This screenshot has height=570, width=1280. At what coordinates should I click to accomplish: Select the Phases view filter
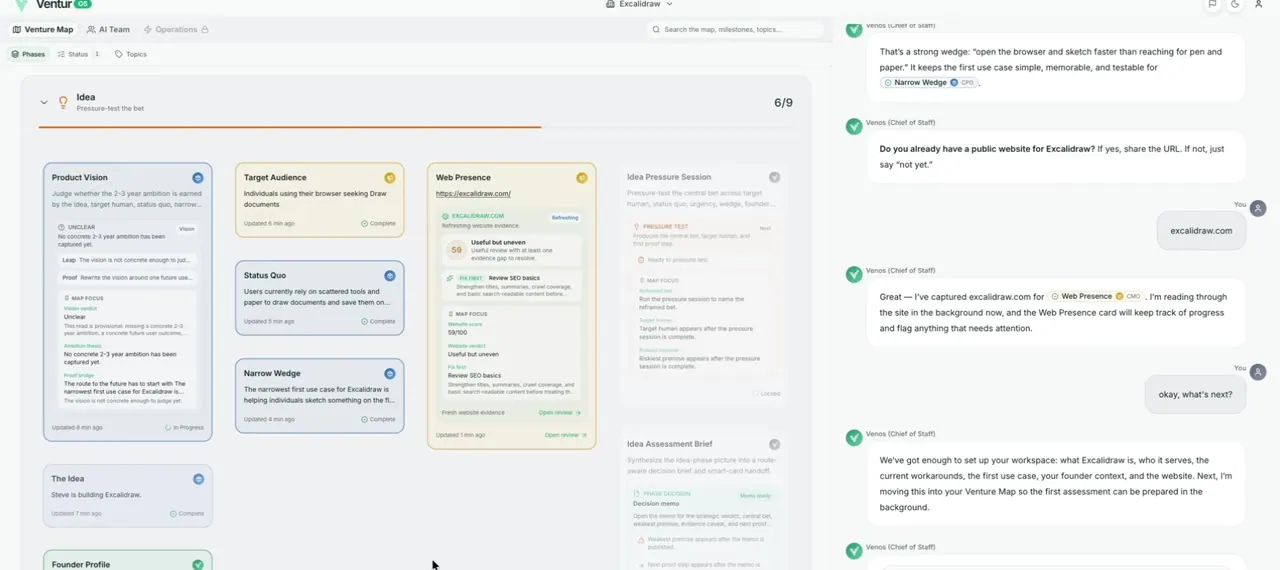28,54
